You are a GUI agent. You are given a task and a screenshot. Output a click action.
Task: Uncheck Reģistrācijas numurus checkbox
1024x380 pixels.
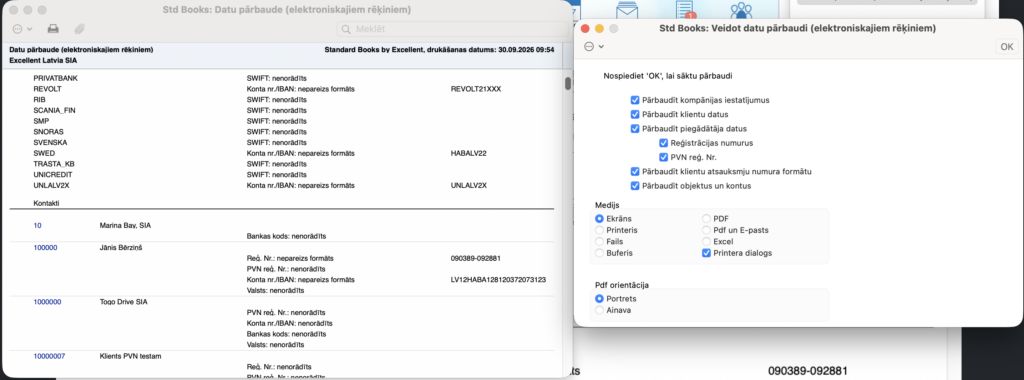pyautogui.click(x=663, y=143)
